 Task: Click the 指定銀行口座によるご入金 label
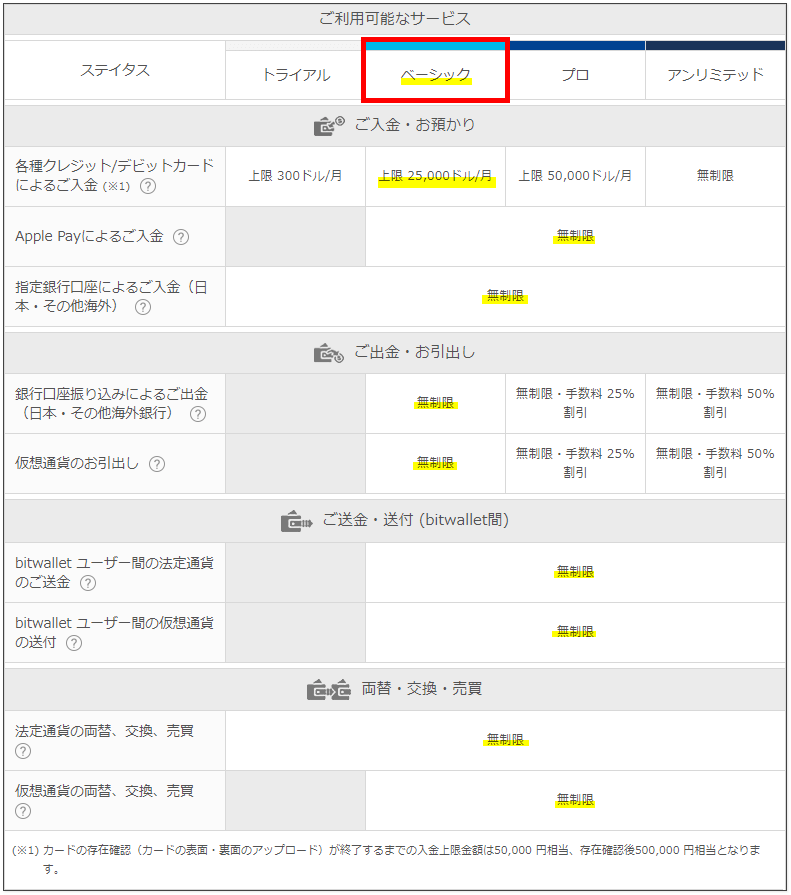[x=111, y=297]
